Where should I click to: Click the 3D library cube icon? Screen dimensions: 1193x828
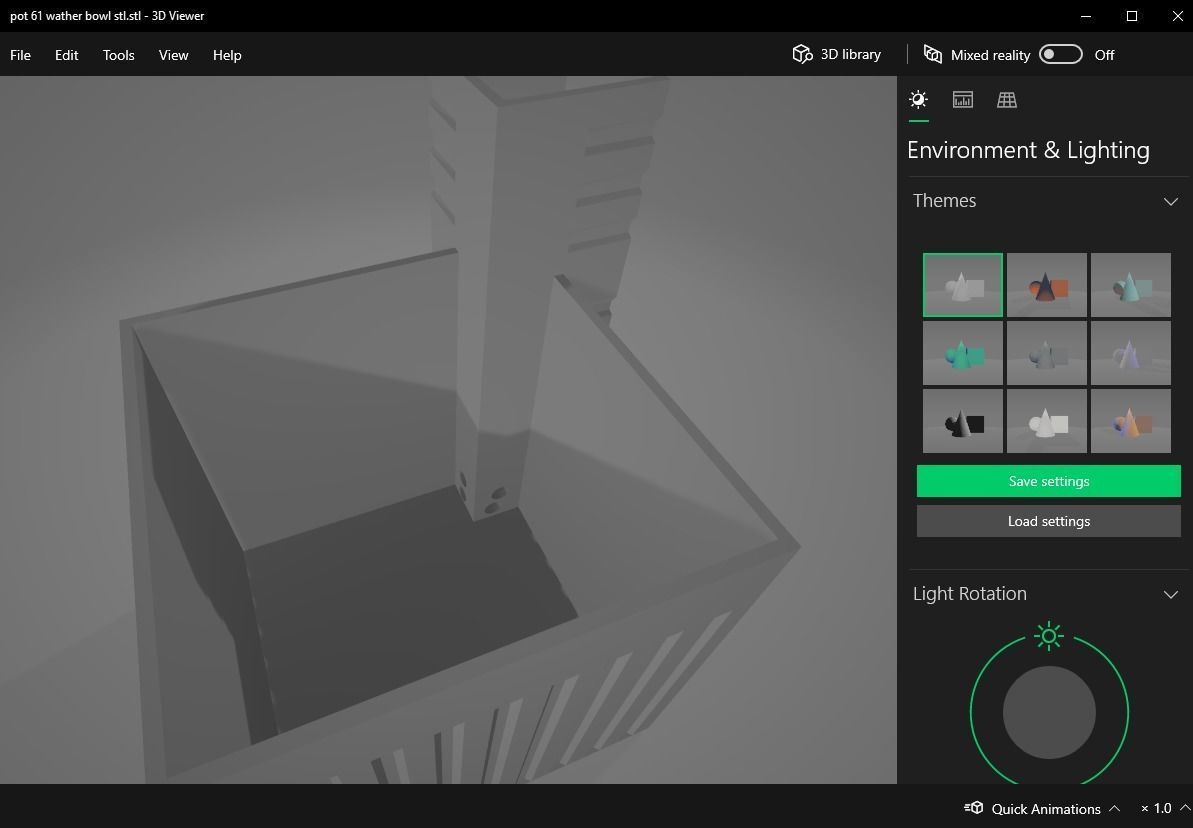pos(802,54)
